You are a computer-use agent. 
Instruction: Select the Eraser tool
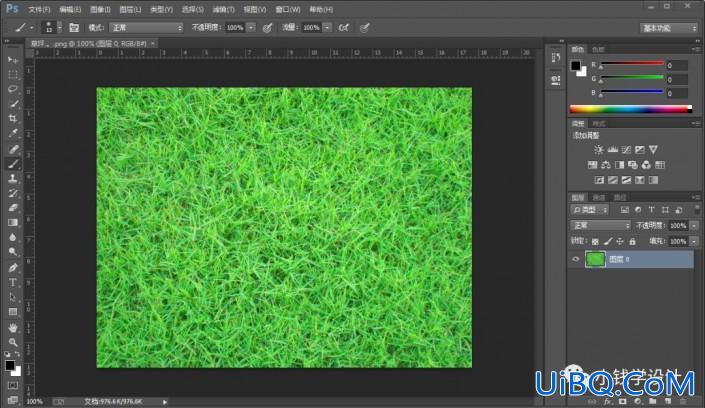[x=13, y=208]
